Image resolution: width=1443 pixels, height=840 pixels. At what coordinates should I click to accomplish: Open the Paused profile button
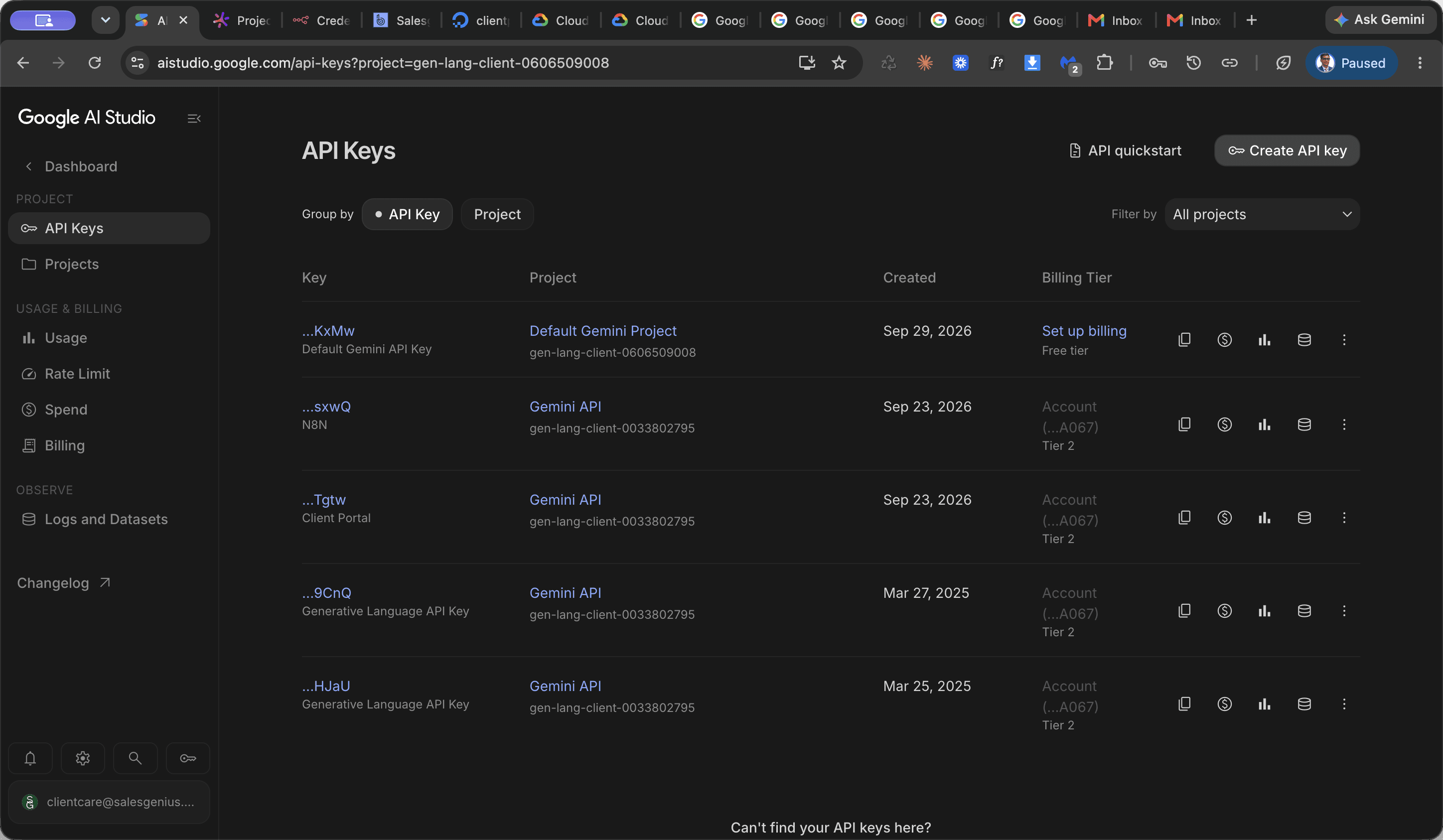[x=1351, y=63]
